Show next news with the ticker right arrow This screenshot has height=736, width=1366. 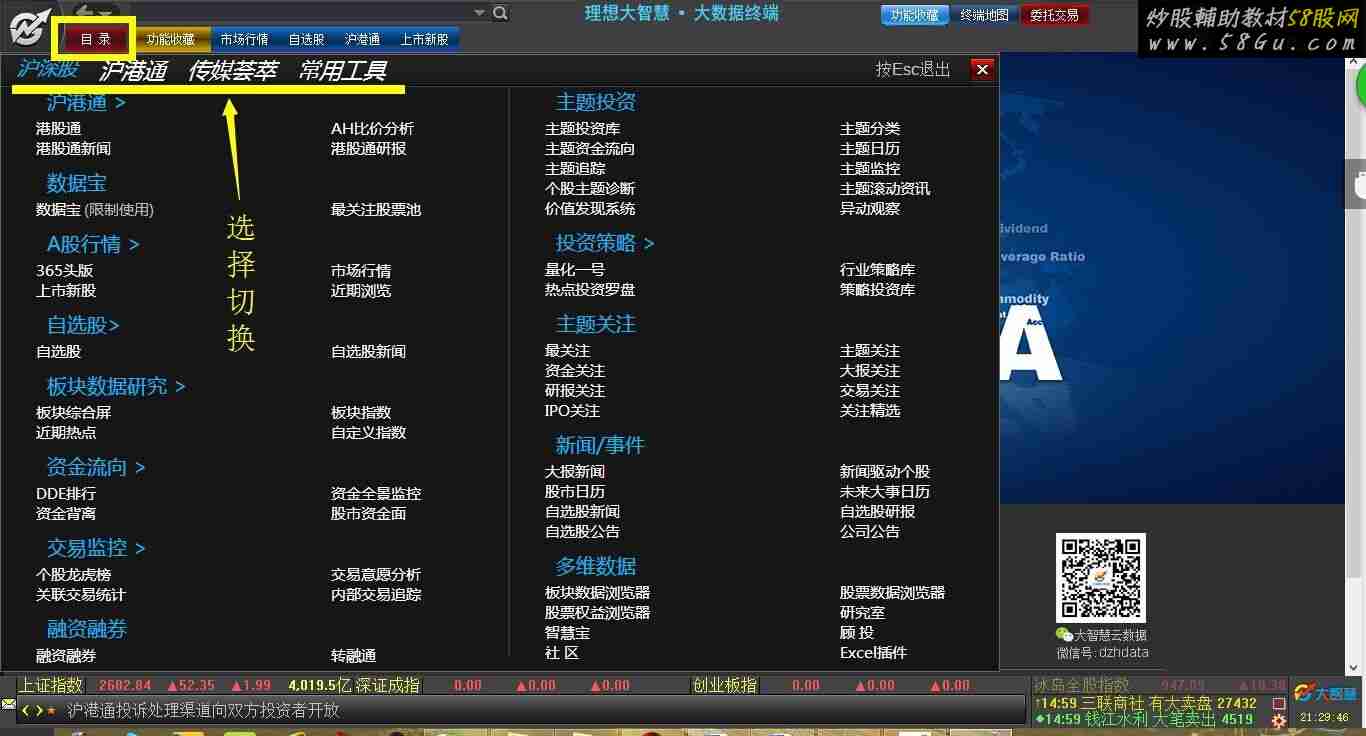[38, 710]
